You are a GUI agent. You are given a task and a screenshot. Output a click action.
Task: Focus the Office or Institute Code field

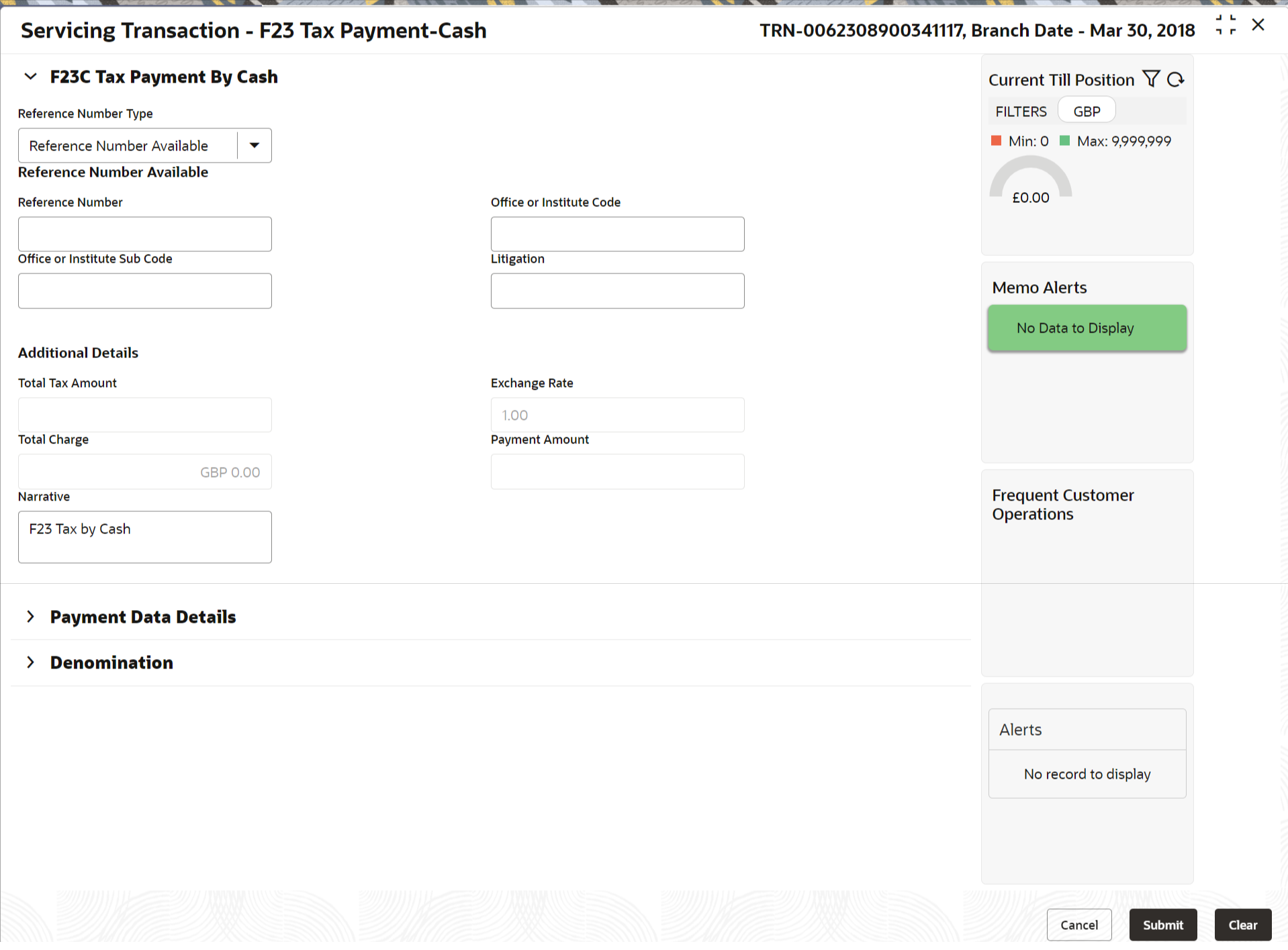pyautogui.click(x=618, y=234)
